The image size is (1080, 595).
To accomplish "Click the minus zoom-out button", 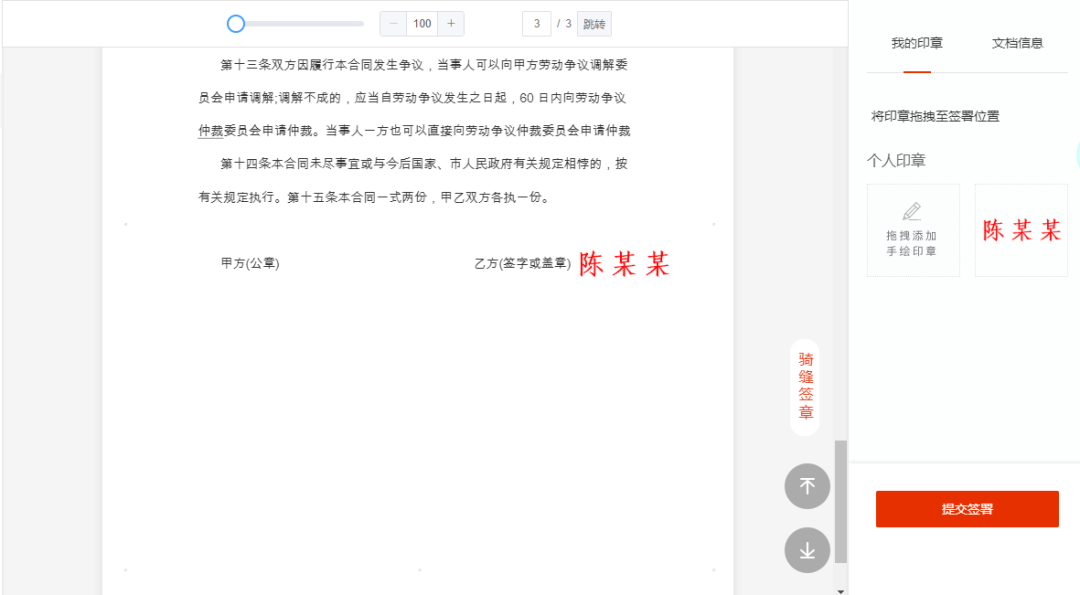I will pos(393,24).
